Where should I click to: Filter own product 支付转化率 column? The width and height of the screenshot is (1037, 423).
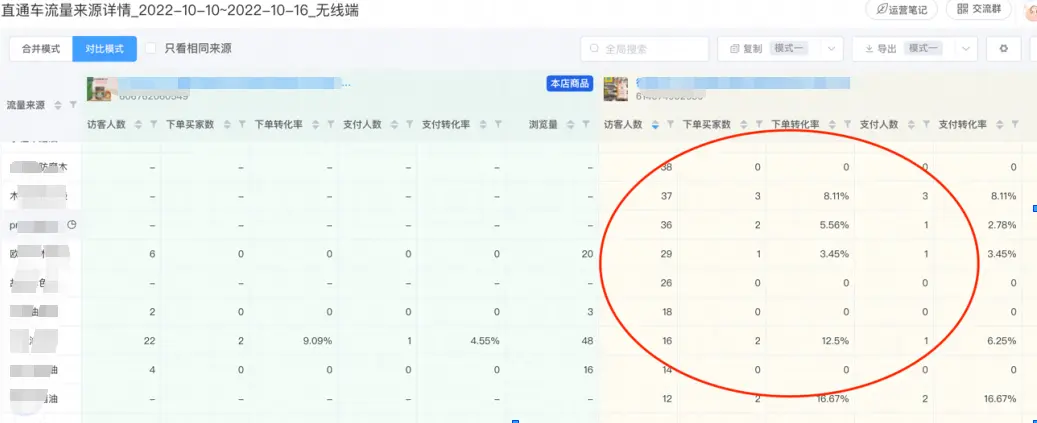coord(498,124)
